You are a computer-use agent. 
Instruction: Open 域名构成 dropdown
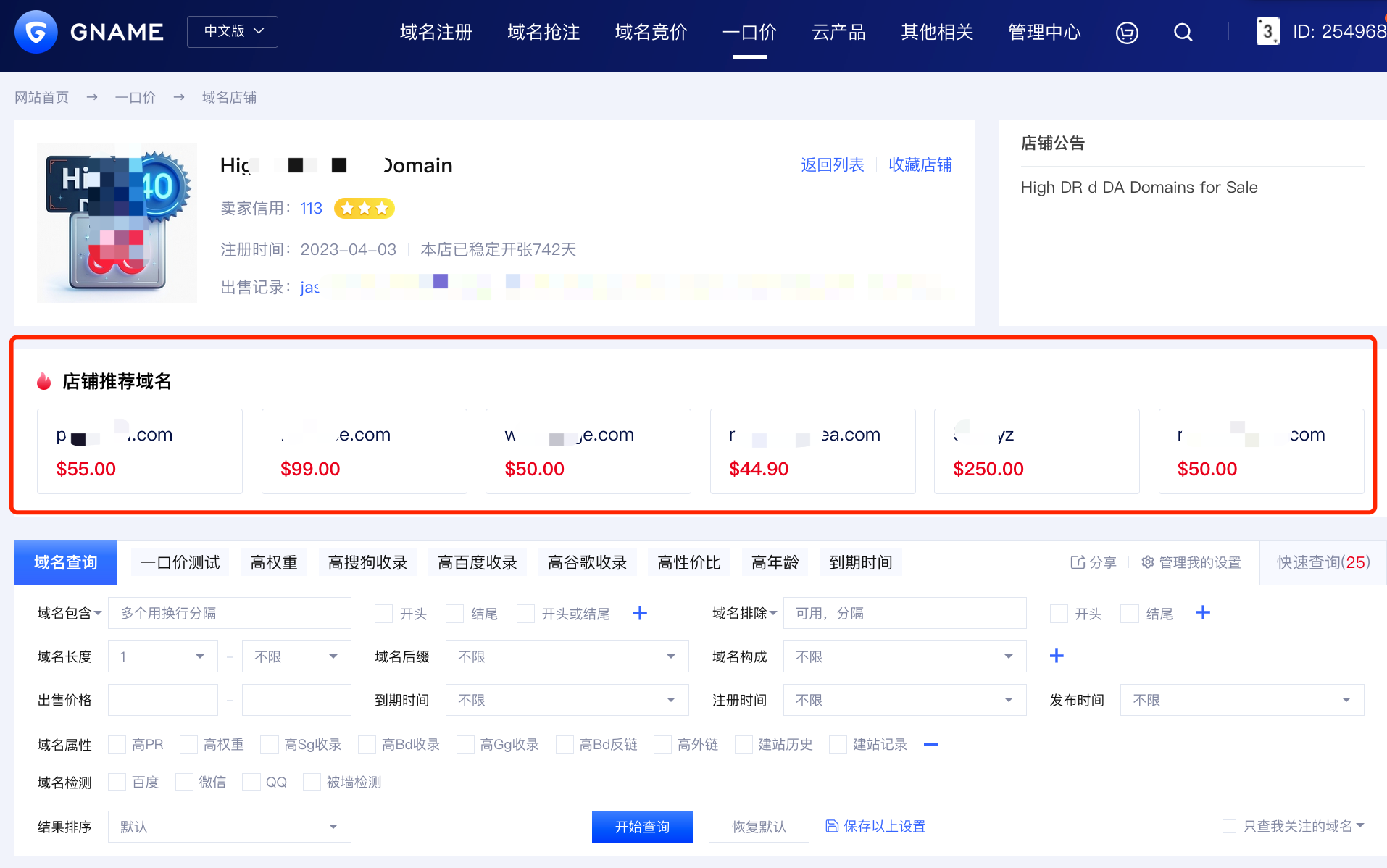pos(904,656)
